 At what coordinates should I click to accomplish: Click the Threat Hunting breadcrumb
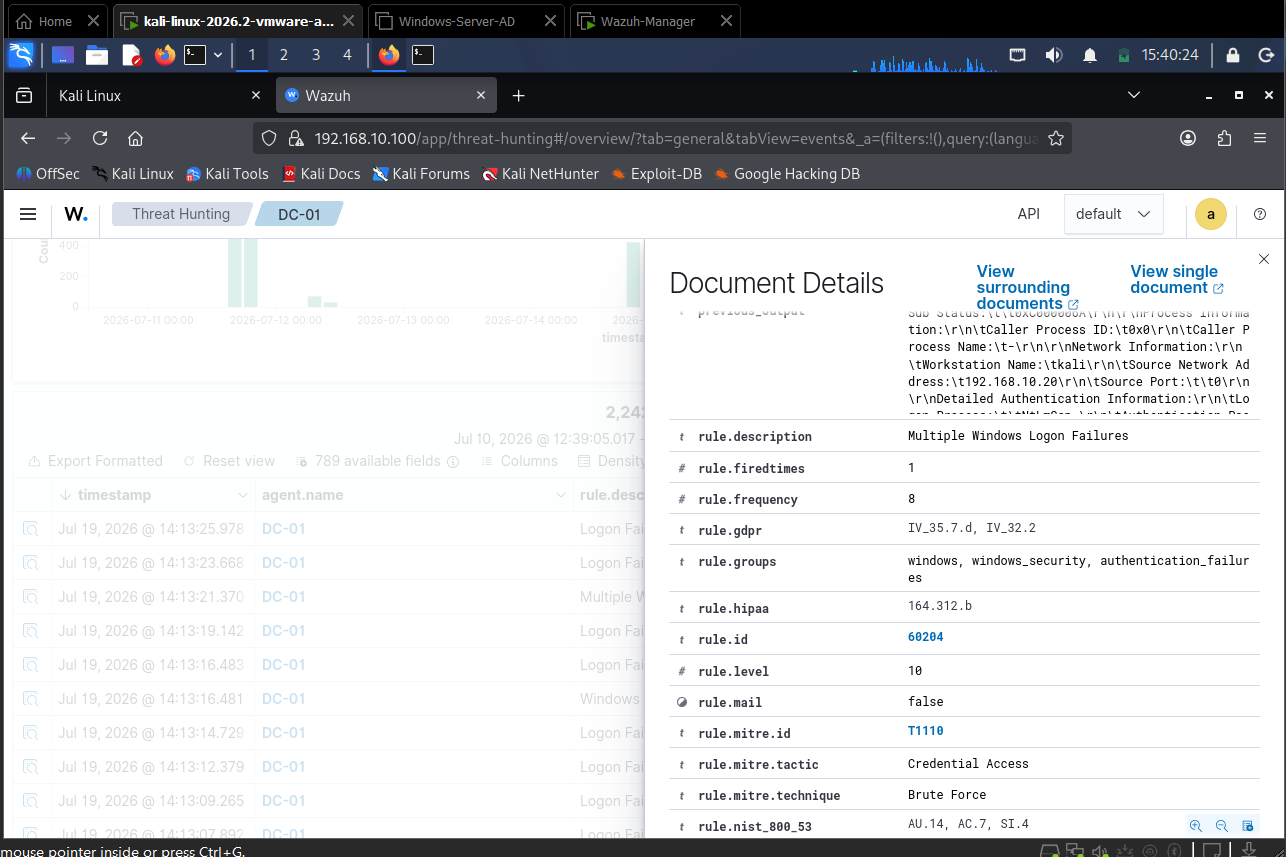(181, 214)
